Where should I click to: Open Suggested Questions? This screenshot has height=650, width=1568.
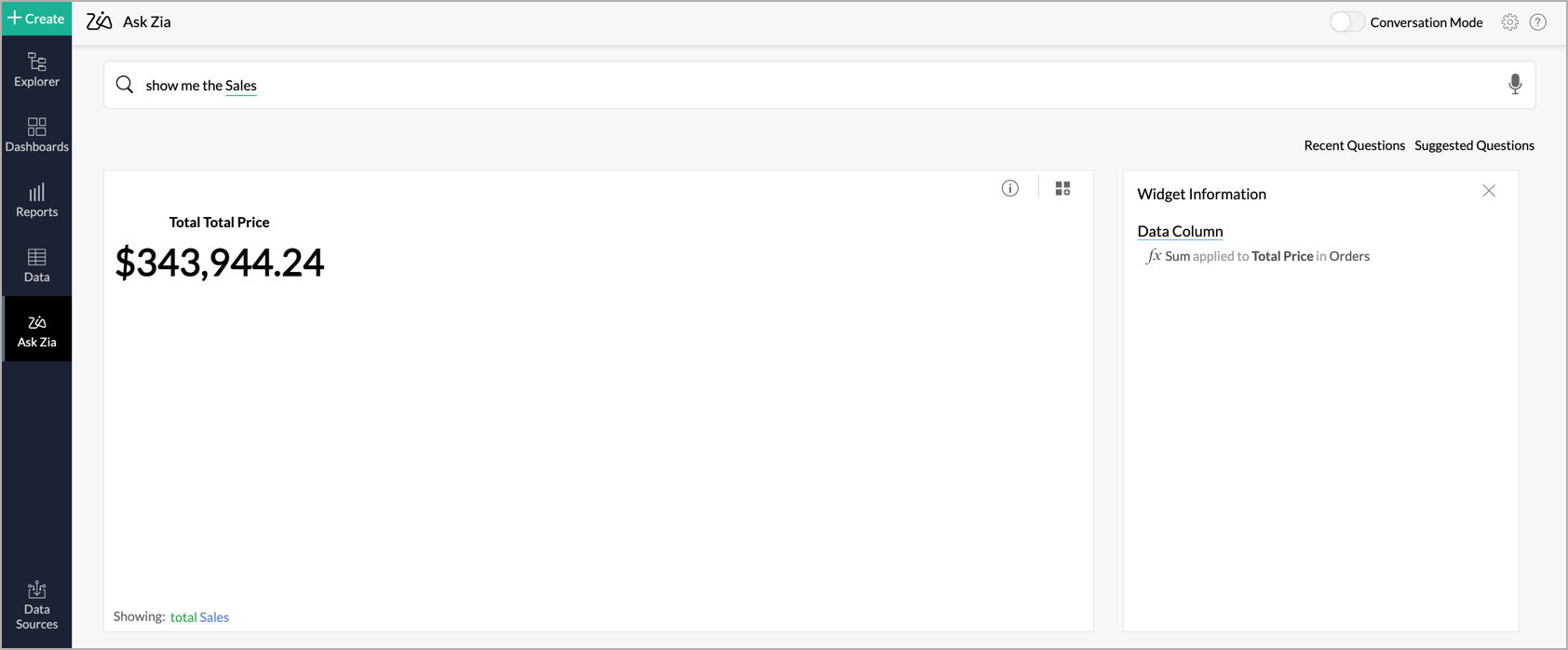[1474, 145]
